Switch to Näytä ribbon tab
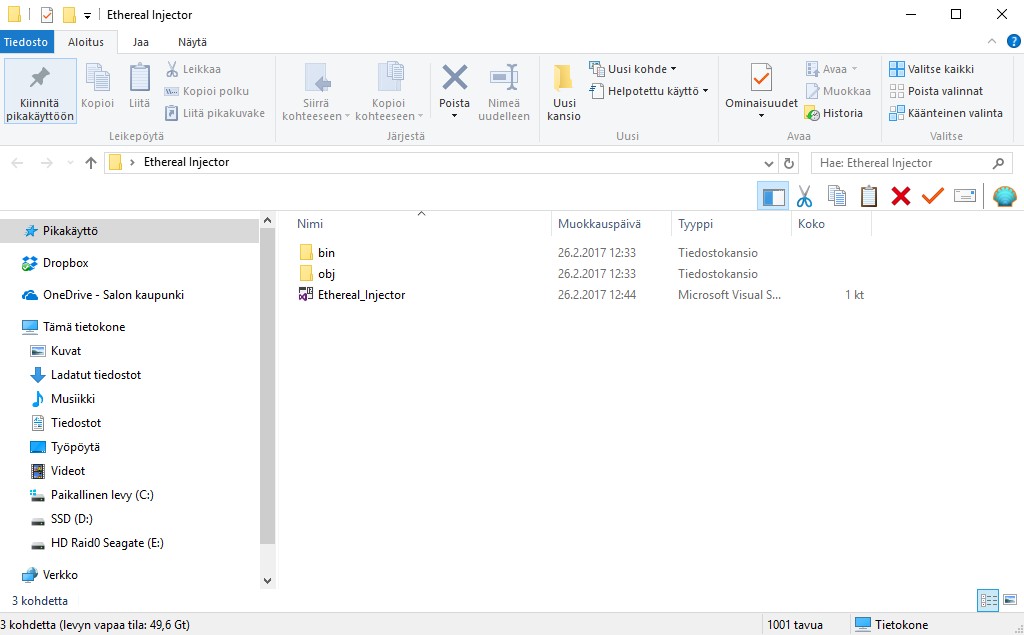The width and height of the screenshot is (1024, 635). click(193, 42)
